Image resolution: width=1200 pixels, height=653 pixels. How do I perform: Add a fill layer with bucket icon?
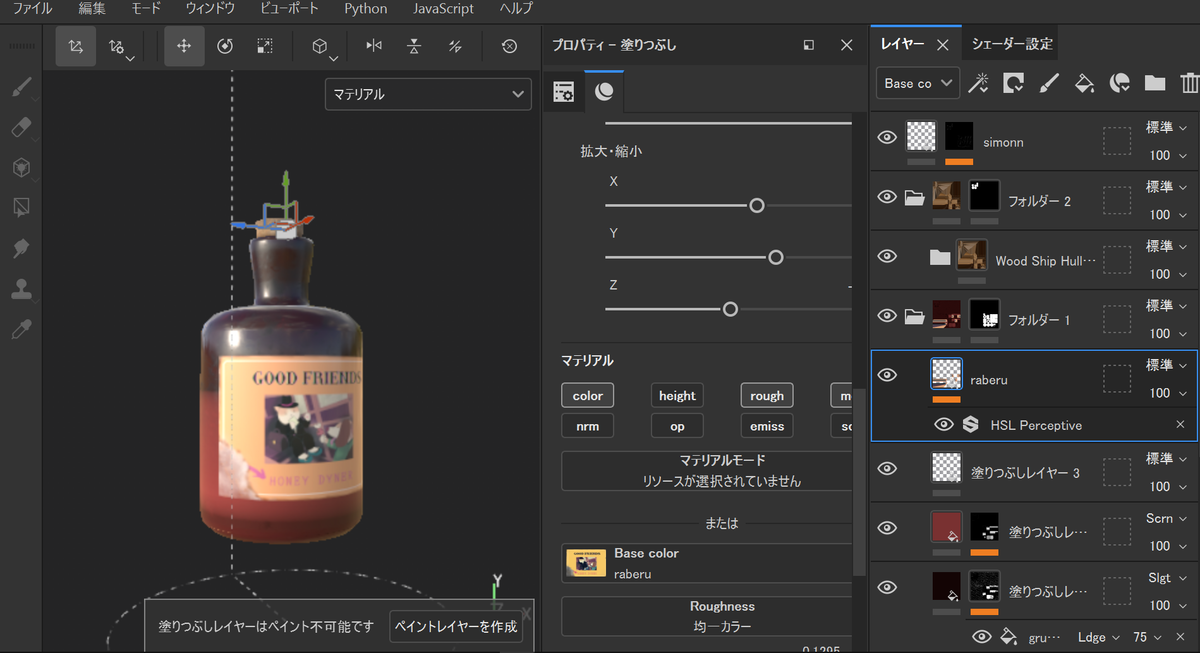tap(1084, 83)
